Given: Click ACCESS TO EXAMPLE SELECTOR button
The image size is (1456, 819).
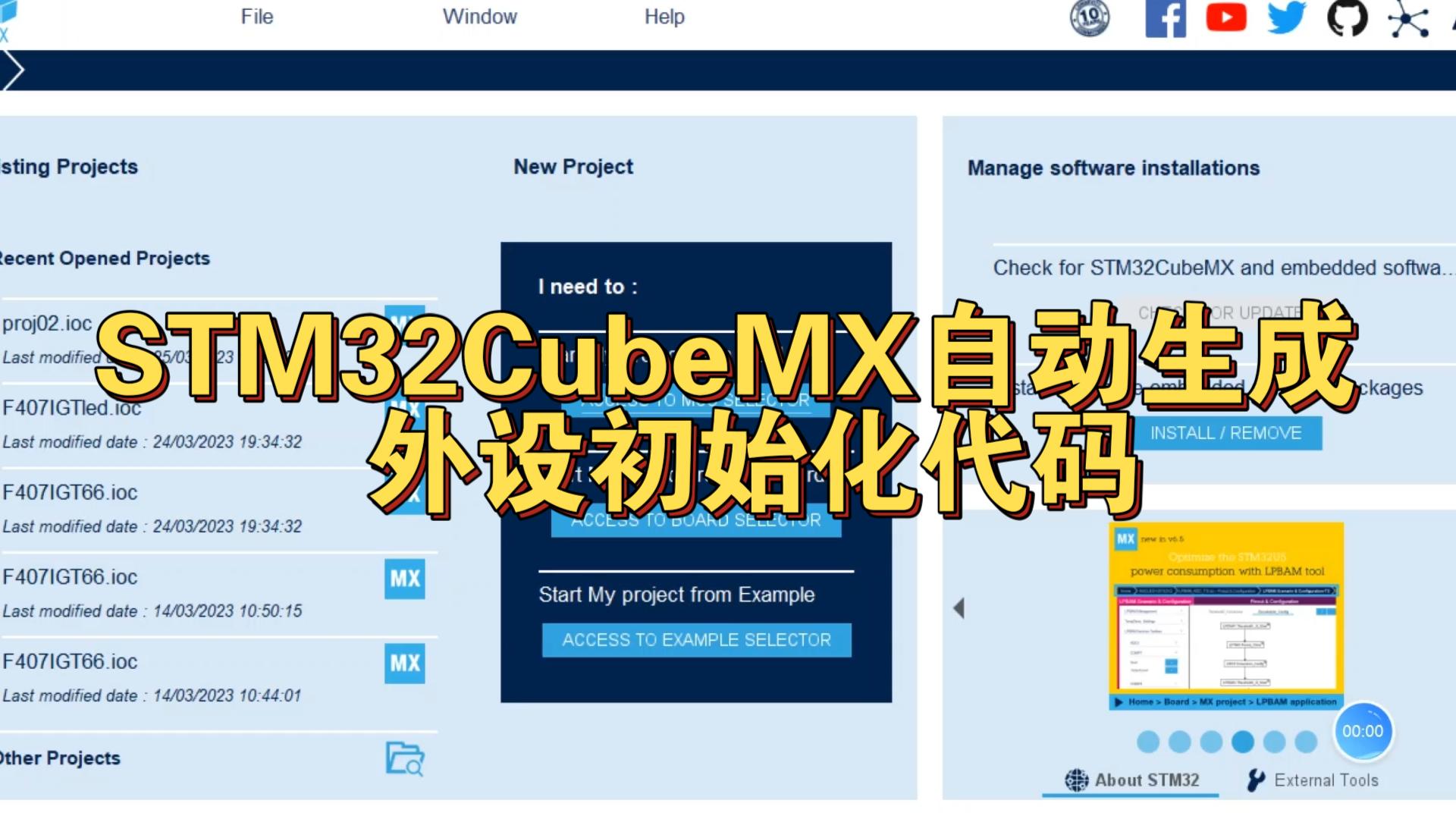Looking at the screenshot, I should click(697, 640).
